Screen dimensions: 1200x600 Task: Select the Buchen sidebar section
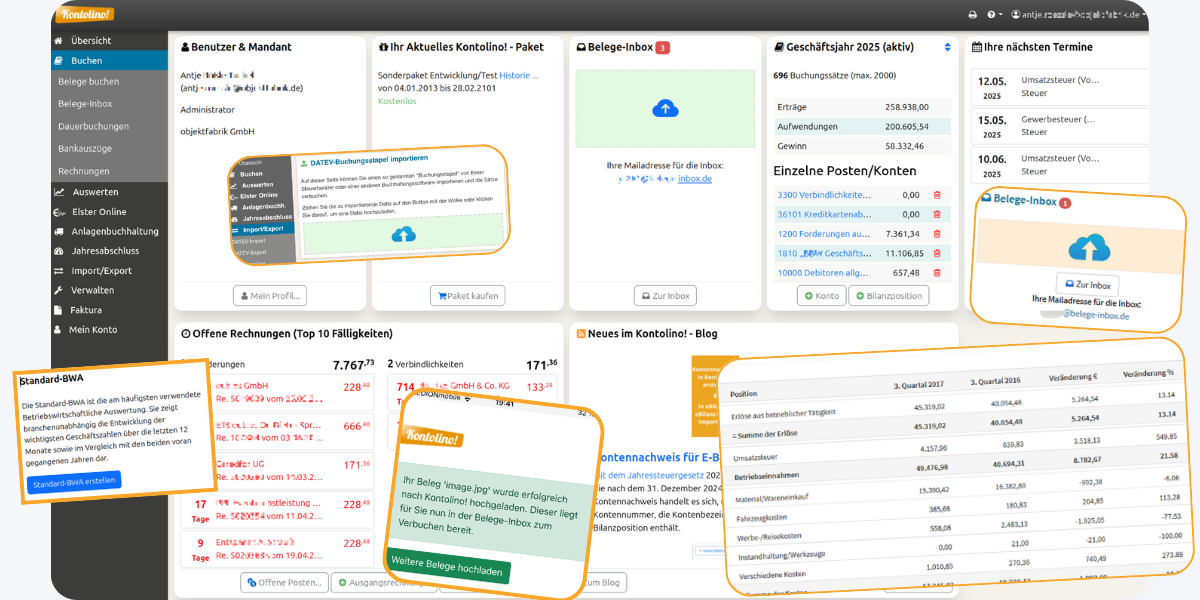point(109,61)
